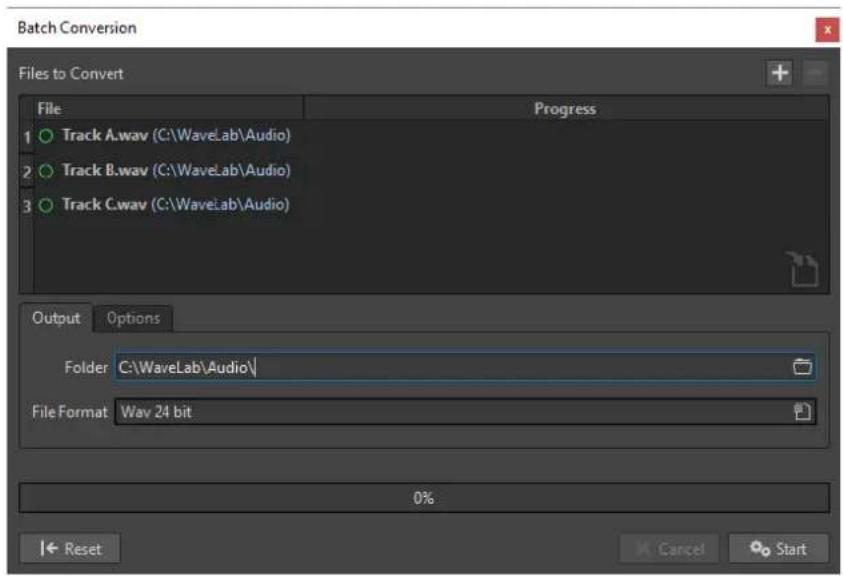Click the Folder path input field

[465, 367]
